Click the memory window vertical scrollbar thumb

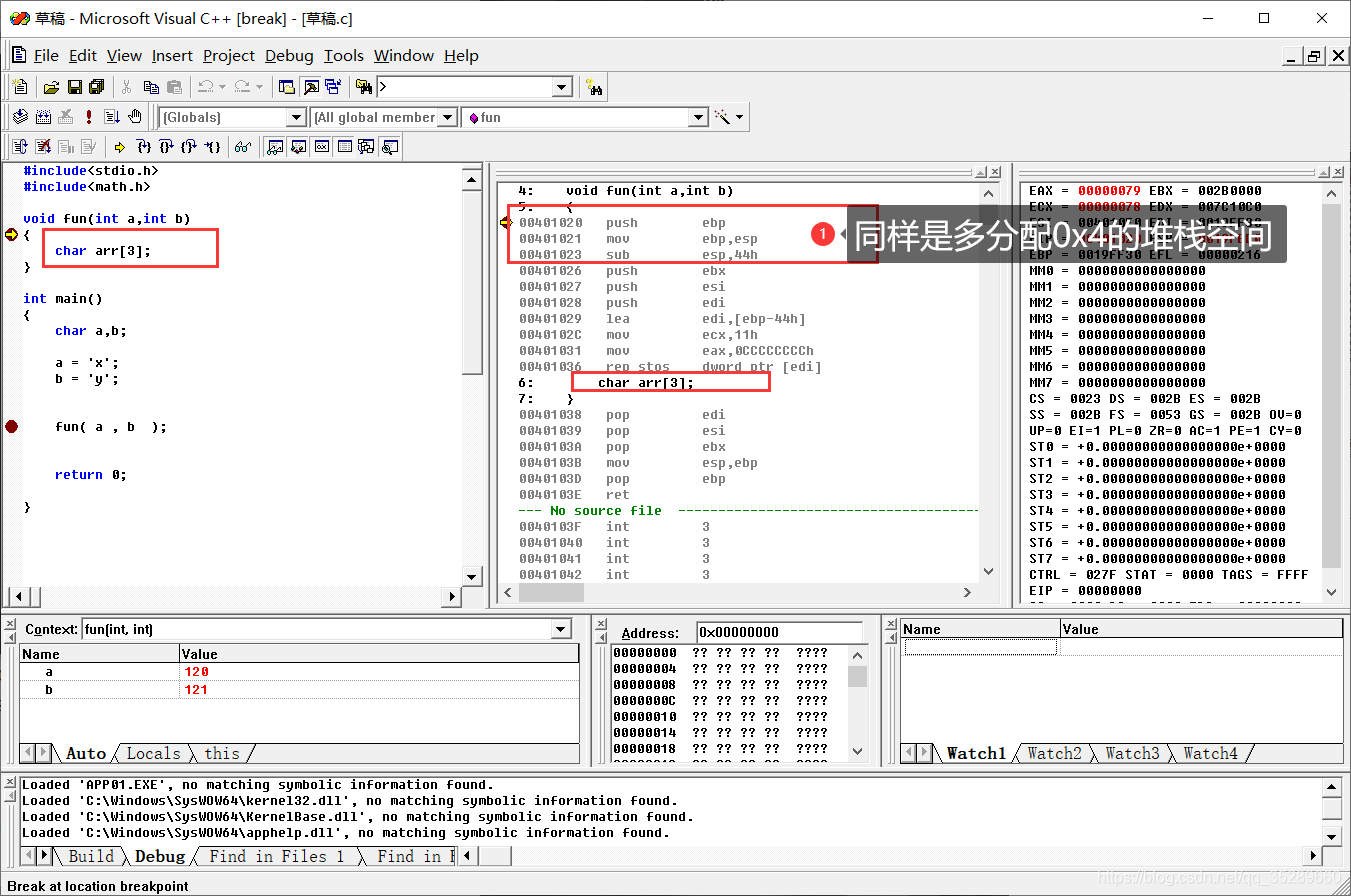tap(857, 677)
